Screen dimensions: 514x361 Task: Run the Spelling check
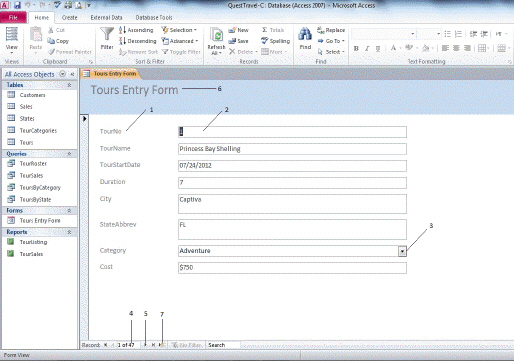[275, 41]
